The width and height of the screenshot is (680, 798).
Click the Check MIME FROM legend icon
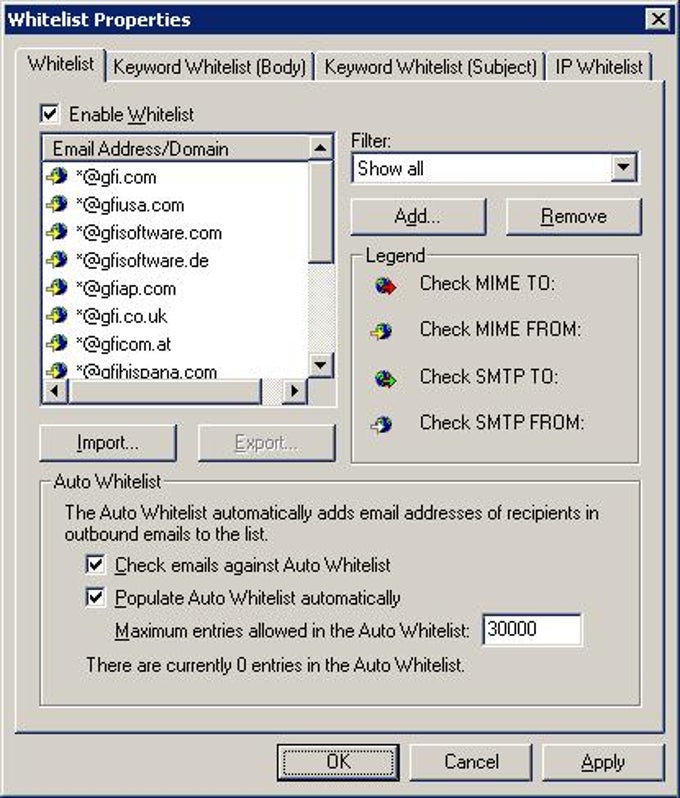(382, 331)
